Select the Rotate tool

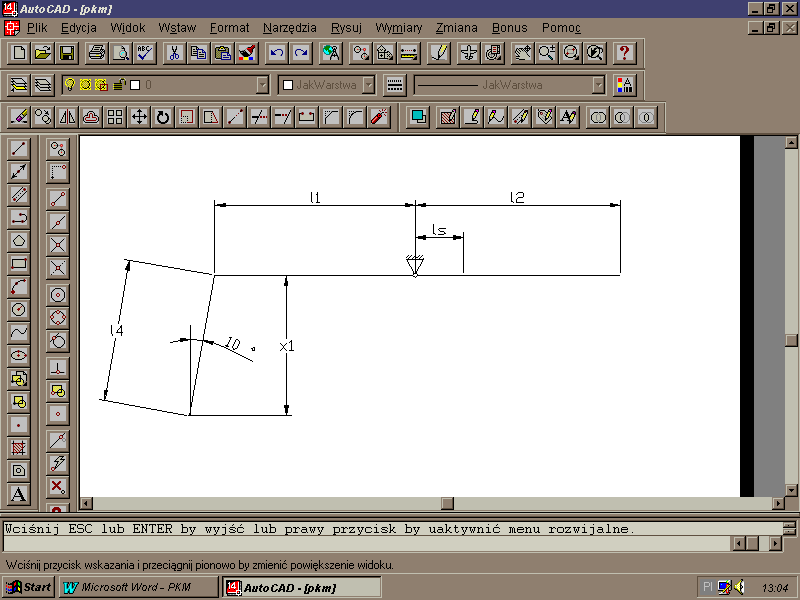point(163,117)
